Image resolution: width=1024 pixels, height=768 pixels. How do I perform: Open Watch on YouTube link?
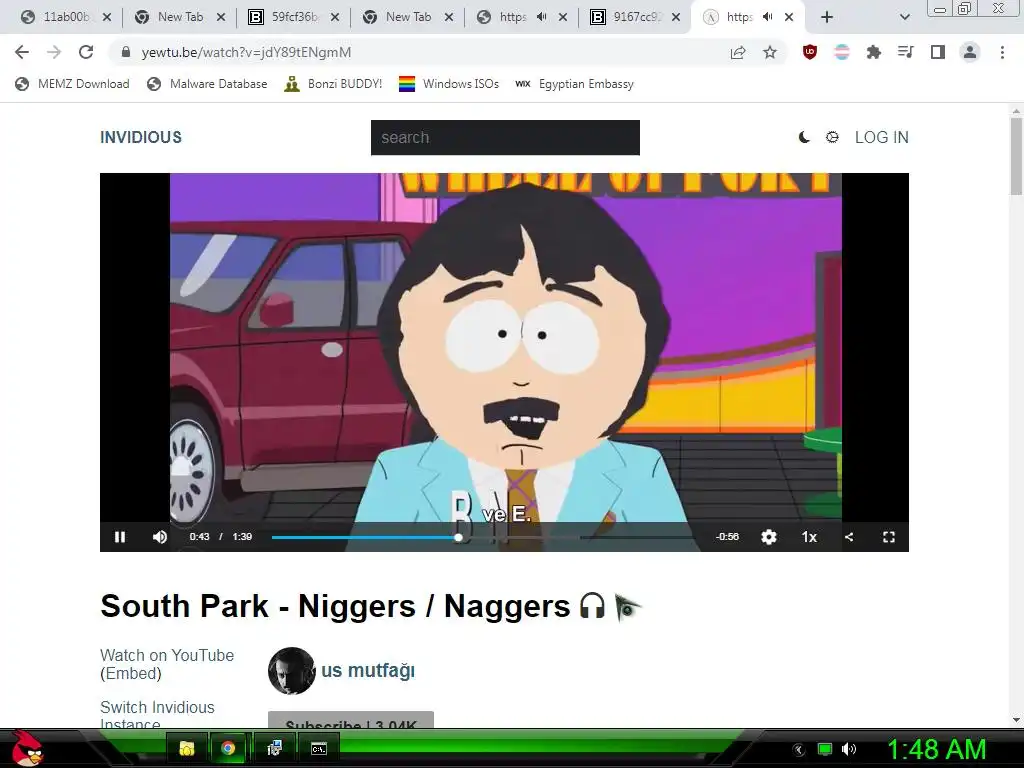(167, 655)
